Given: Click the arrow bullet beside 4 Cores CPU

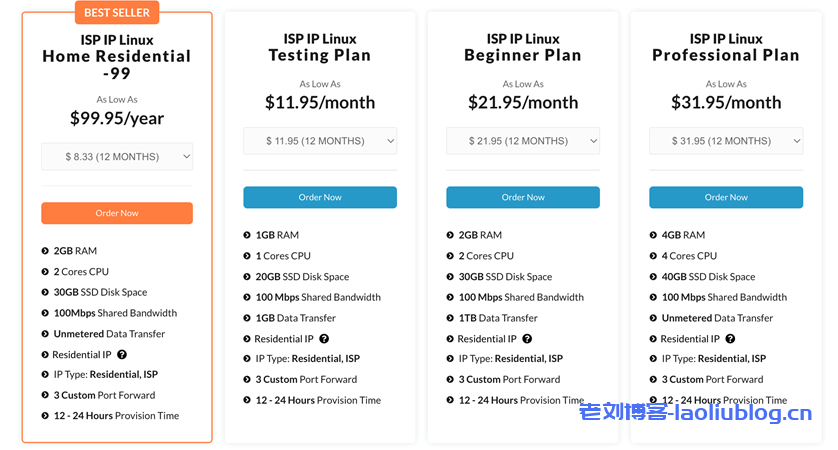Looking at the screenshot, I should 653,256.
